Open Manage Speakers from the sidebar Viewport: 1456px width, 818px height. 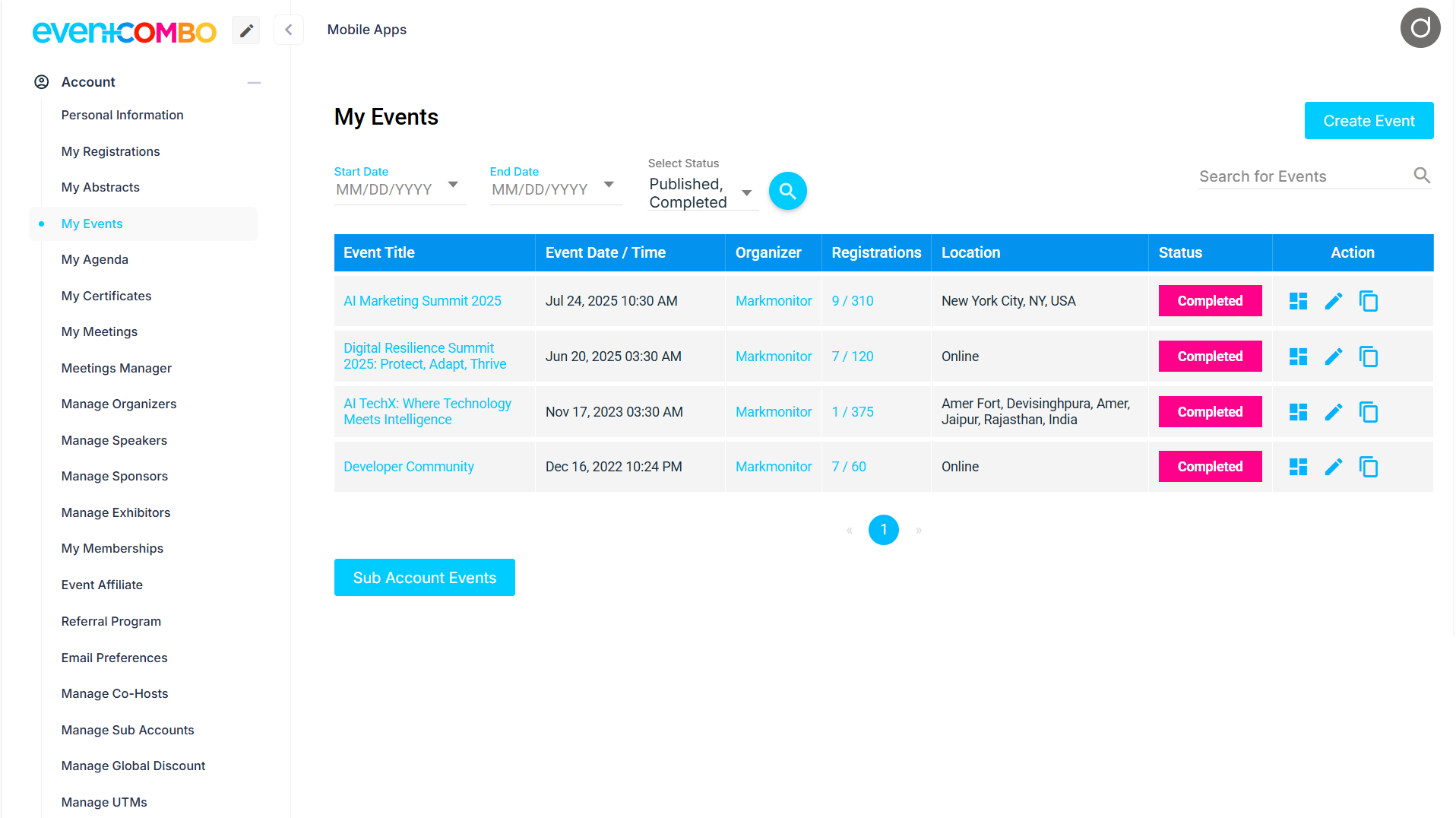[x=114, y=440]
